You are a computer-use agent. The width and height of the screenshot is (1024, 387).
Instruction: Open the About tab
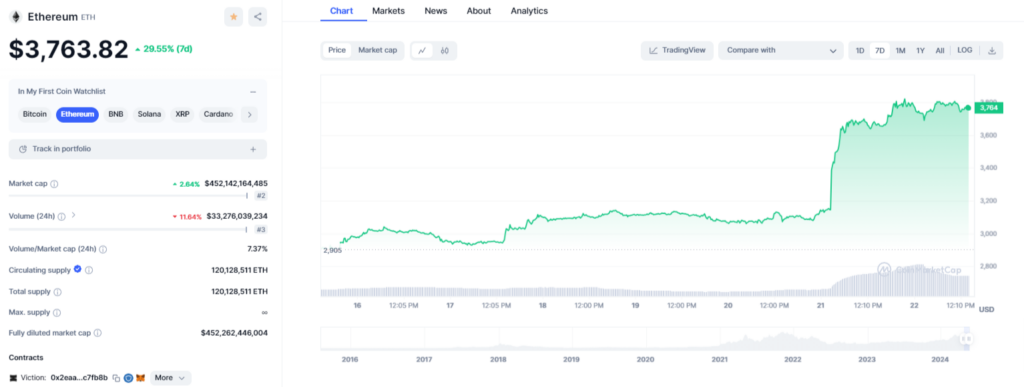click(x=479, y=11)
